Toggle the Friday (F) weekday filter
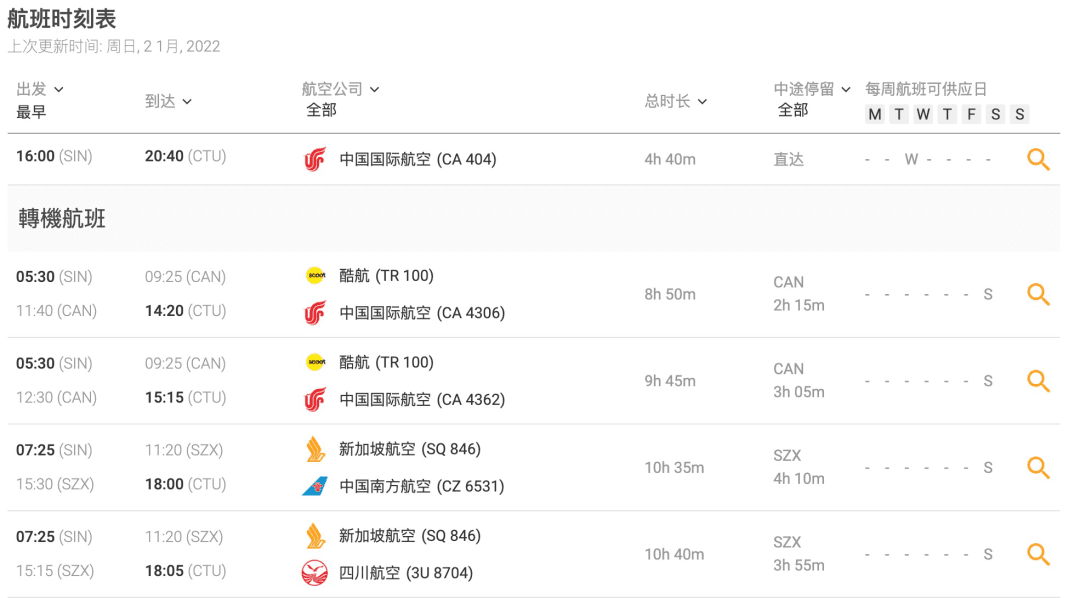1080x598 pixels. [x=971, y=114]
